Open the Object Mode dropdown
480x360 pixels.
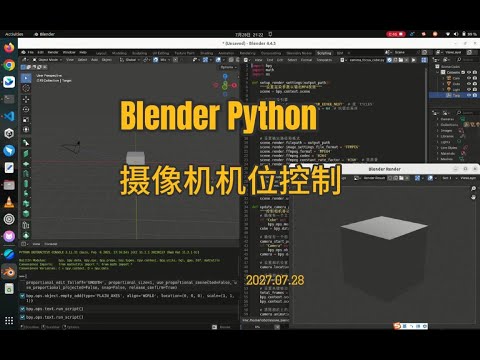point(47,60)
